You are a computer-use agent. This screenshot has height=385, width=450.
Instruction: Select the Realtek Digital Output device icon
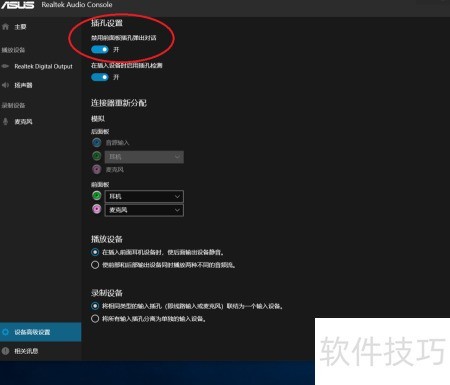pos(5,66)
